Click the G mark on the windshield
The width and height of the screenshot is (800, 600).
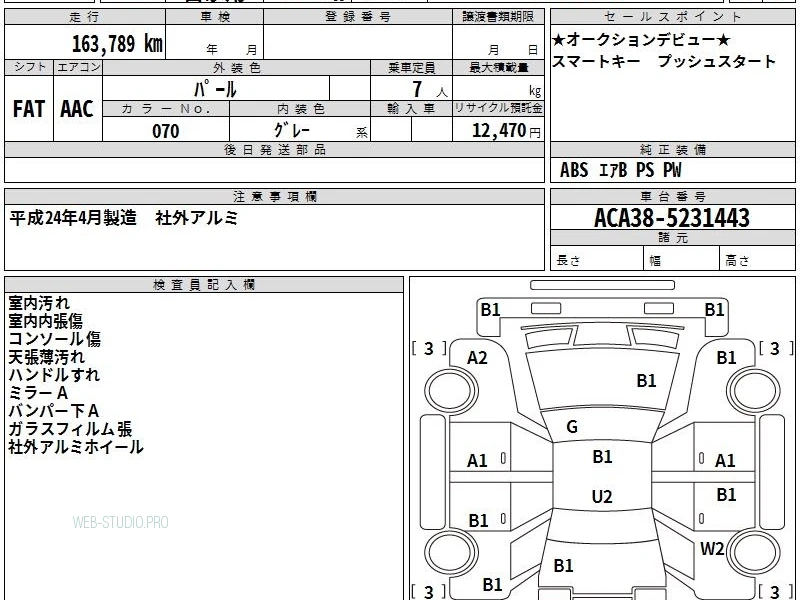[x=572, y=427]
